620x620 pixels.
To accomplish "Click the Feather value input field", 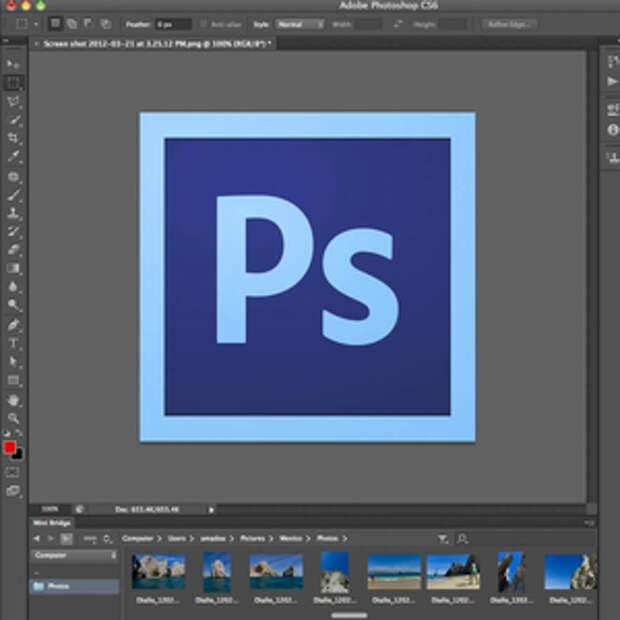I will click(173, 24).
